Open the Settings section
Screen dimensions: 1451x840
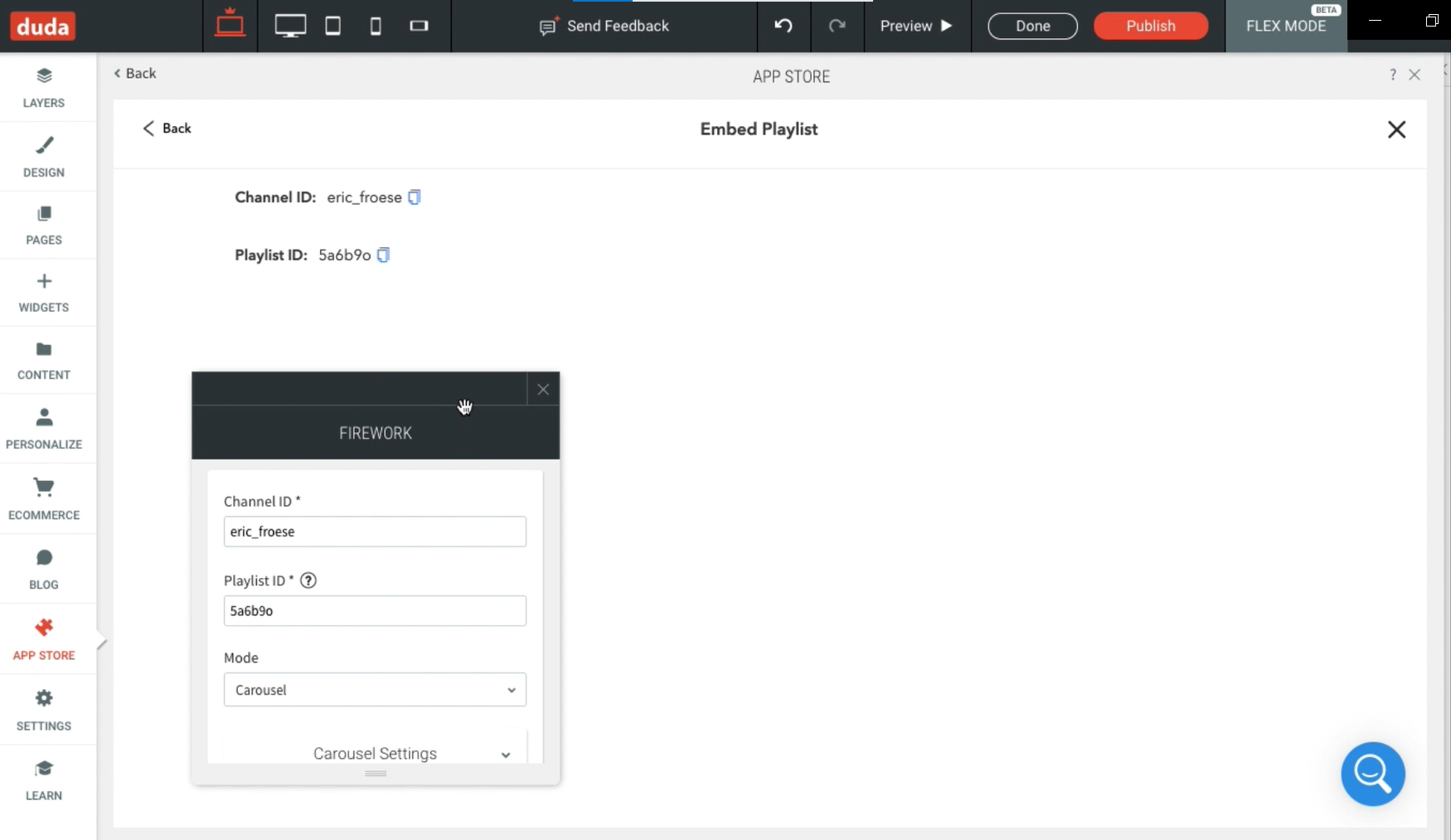coord(44,710)
